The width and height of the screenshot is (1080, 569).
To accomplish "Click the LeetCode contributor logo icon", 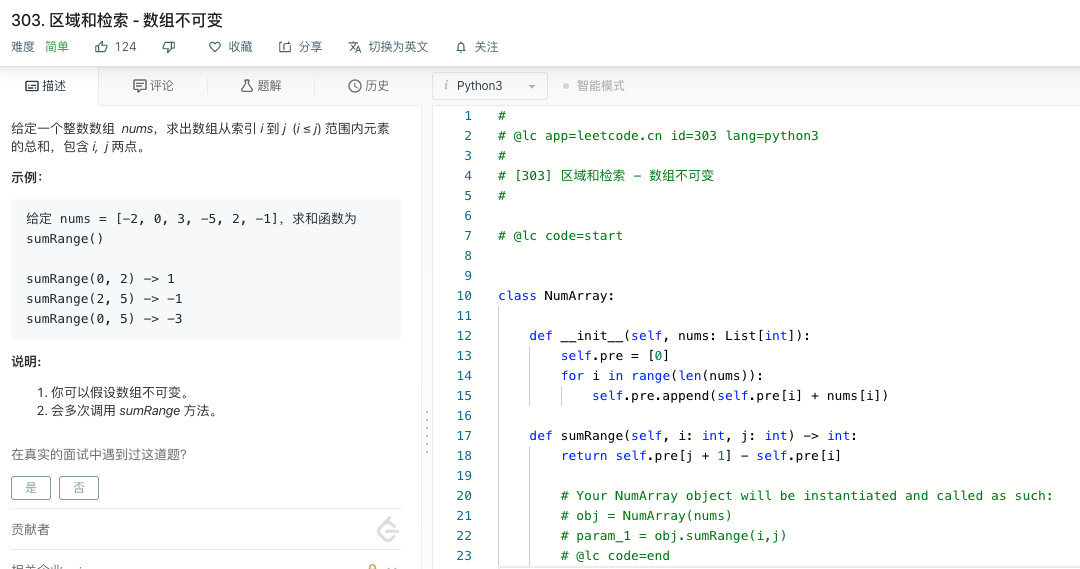I will [x=388, y=529].
